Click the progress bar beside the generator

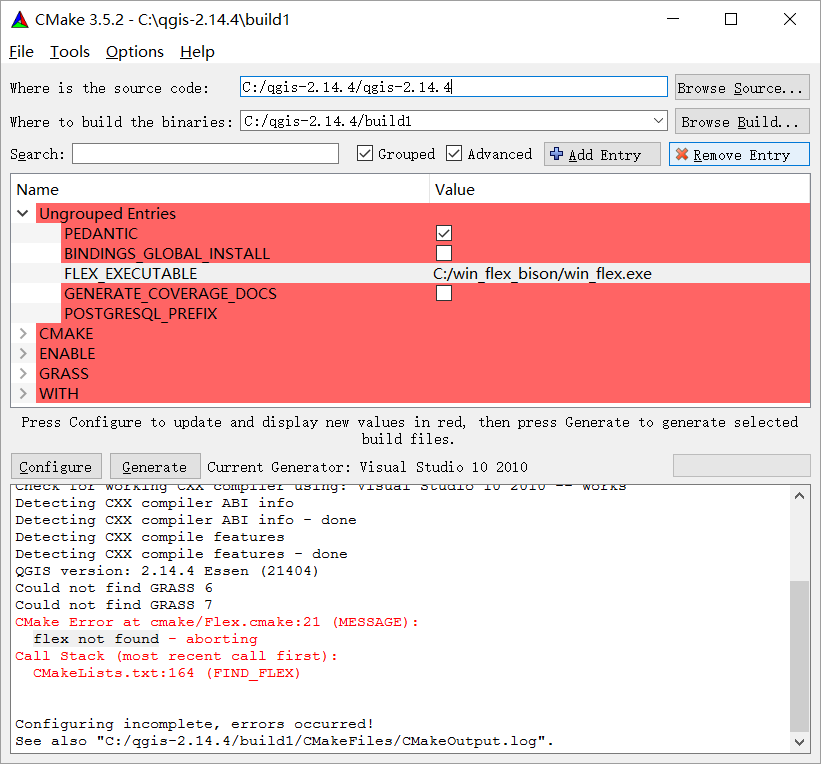[x=741, y=466]
